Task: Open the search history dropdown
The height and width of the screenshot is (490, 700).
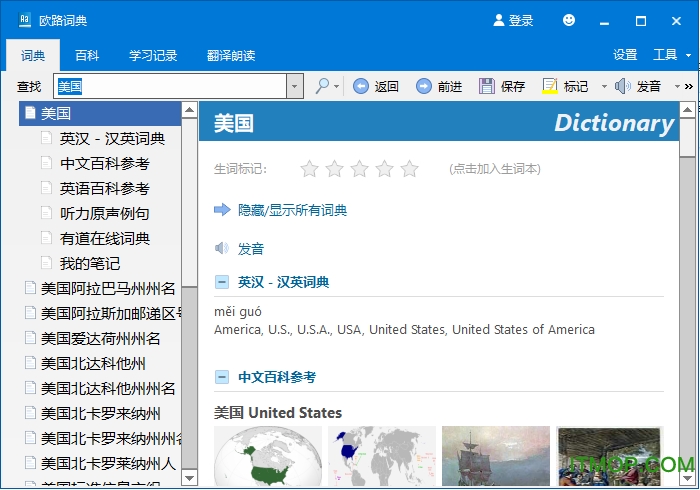Action: 294,86
